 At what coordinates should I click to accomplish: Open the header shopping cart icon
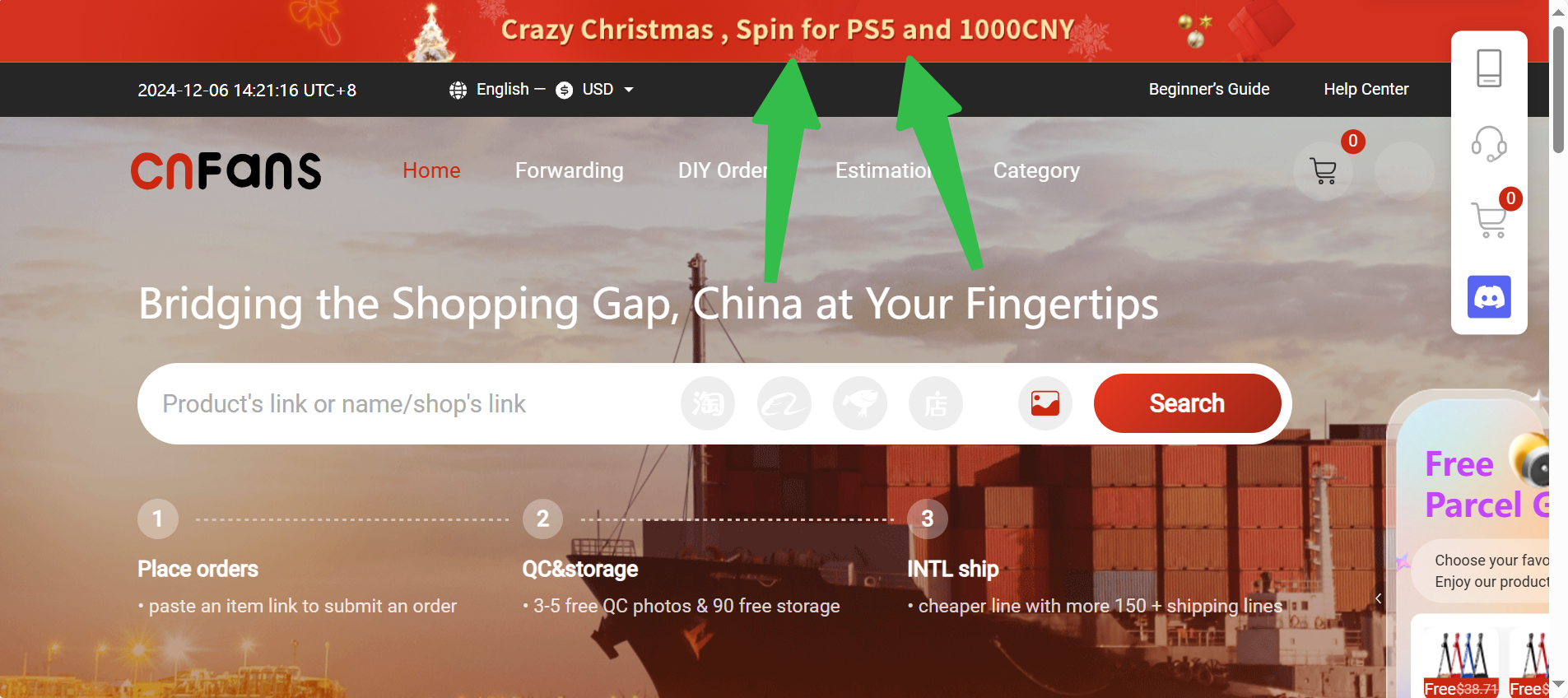1323,171
